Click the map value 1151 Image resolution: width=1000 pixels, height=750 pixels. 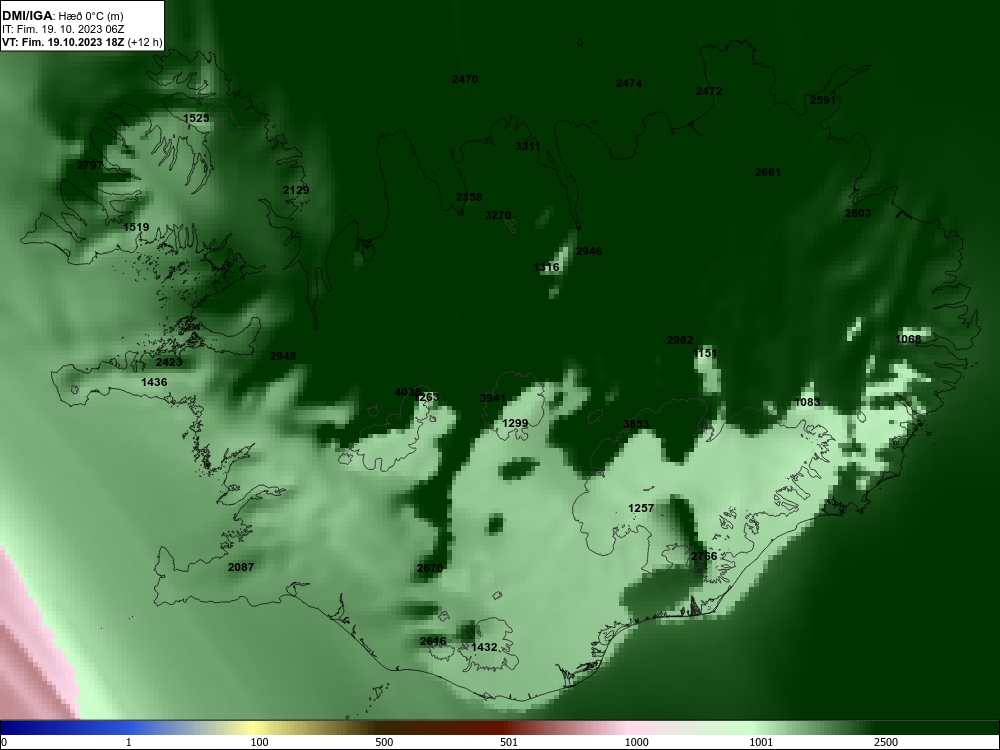pyautogui.click(x=705, y=353)
